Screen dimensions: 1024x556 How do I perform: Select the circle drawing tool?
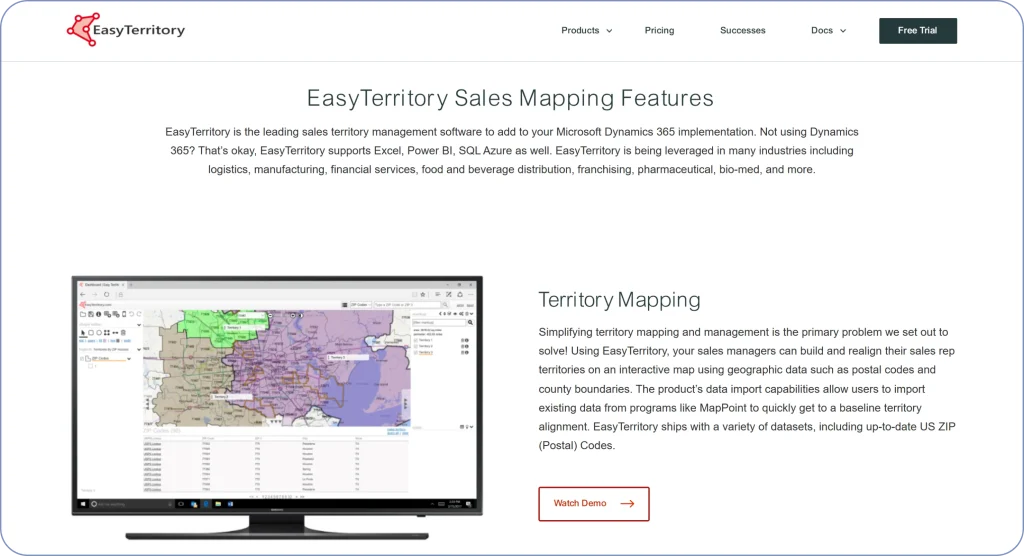(99, 333)
